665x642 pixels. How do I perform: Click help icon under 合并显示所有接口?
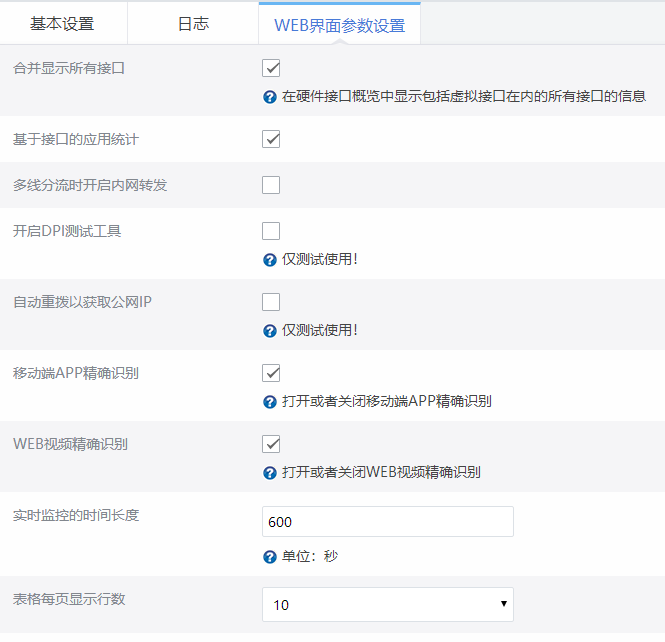269,97
